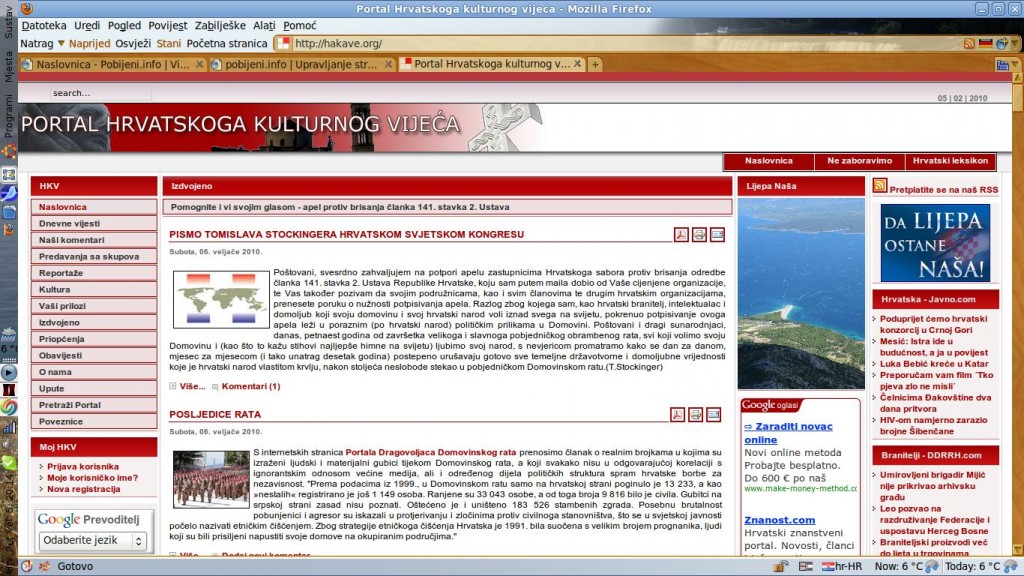Open the tab list dropdown arrow

click(1014, 65)
